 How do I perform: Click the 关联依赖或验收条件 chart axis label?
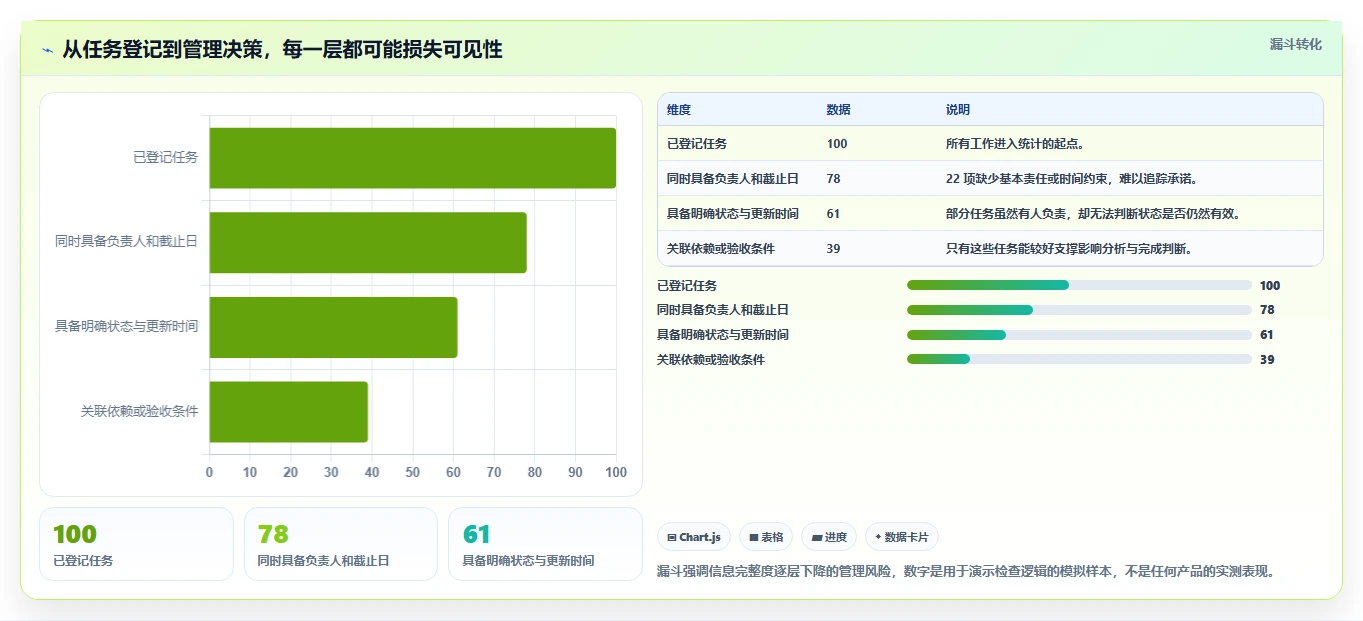pyautogui.click(x=140, y=411)
